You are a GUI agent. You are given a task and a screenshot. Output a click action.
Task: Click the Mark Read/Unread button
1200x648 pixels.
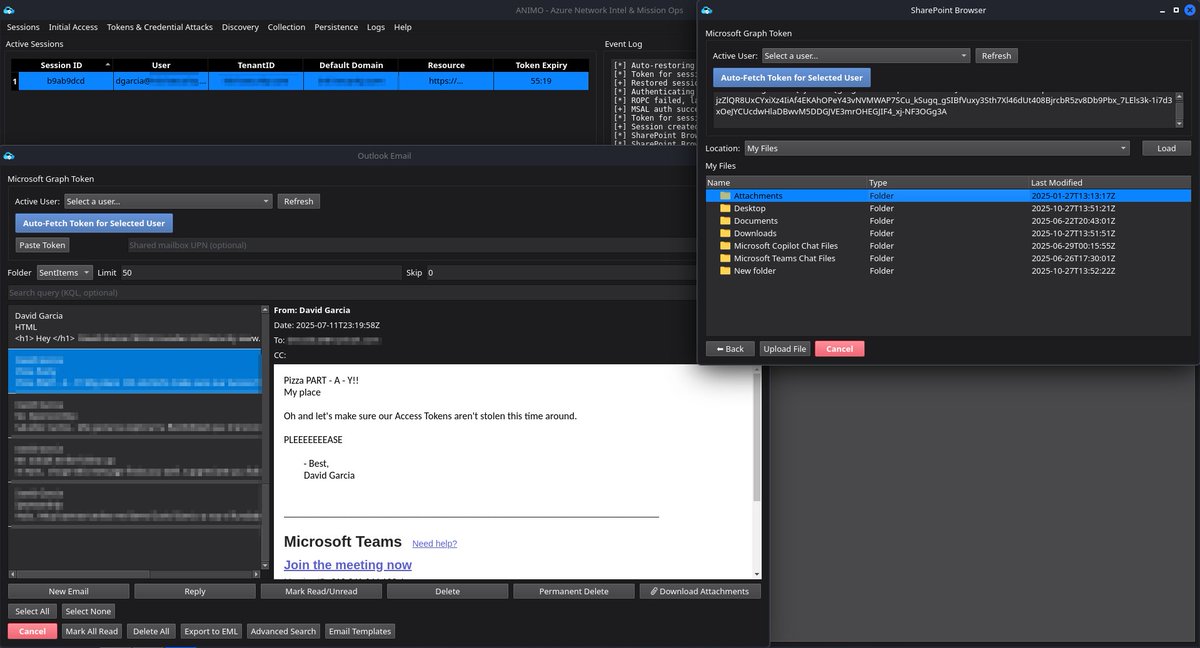(321, 591)
